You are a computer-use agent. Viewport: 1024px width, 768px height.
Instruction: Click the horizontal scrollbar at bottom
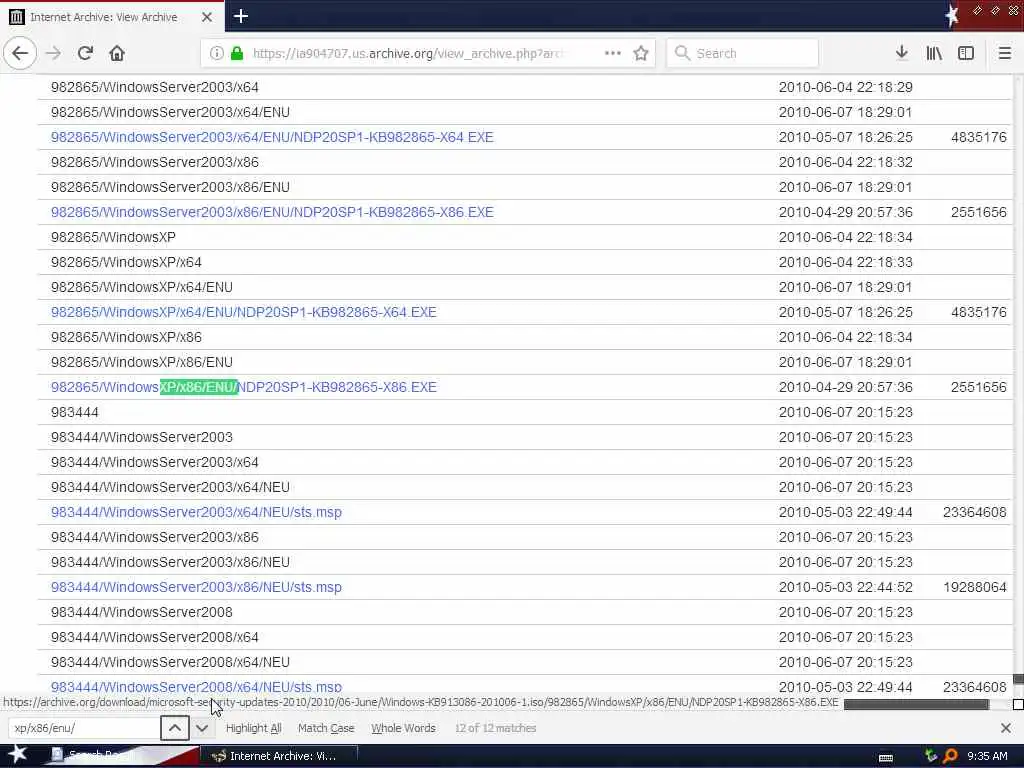click(x=916, y=704)
